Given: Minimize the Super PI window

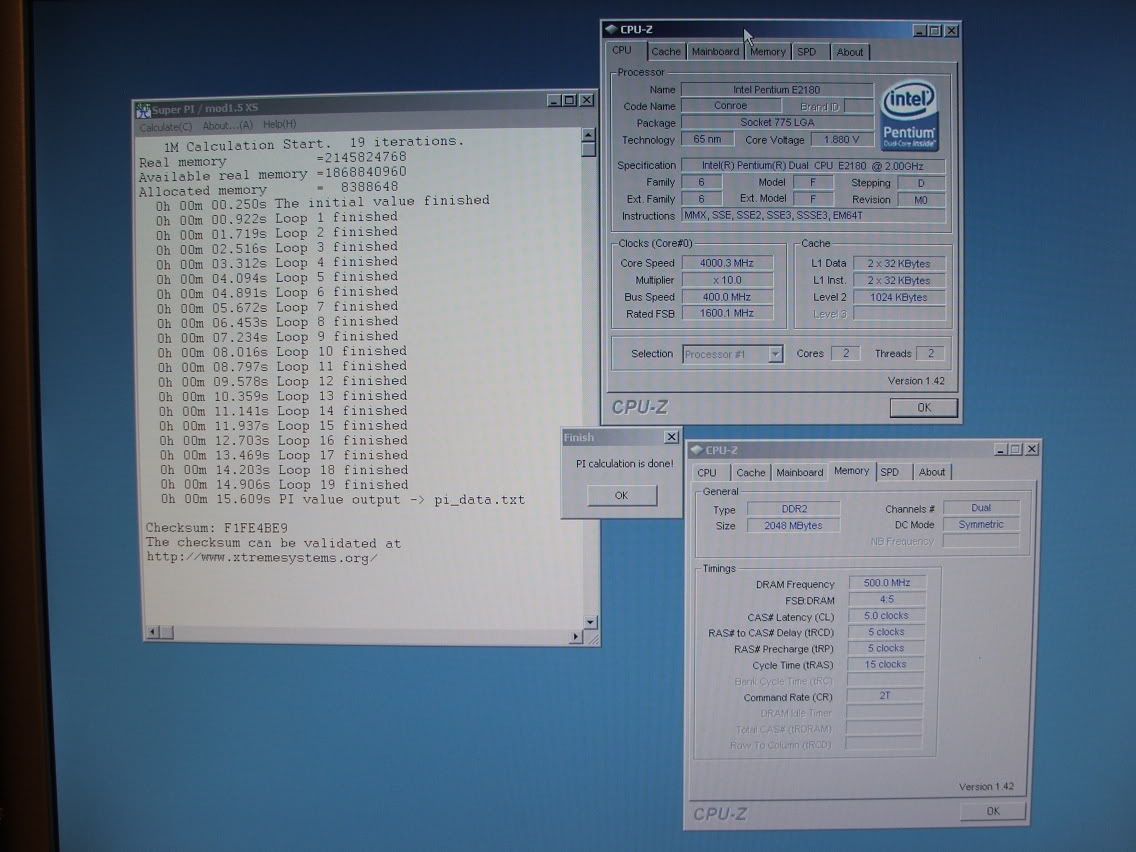Looking at the screenshot, I should 555,101.
